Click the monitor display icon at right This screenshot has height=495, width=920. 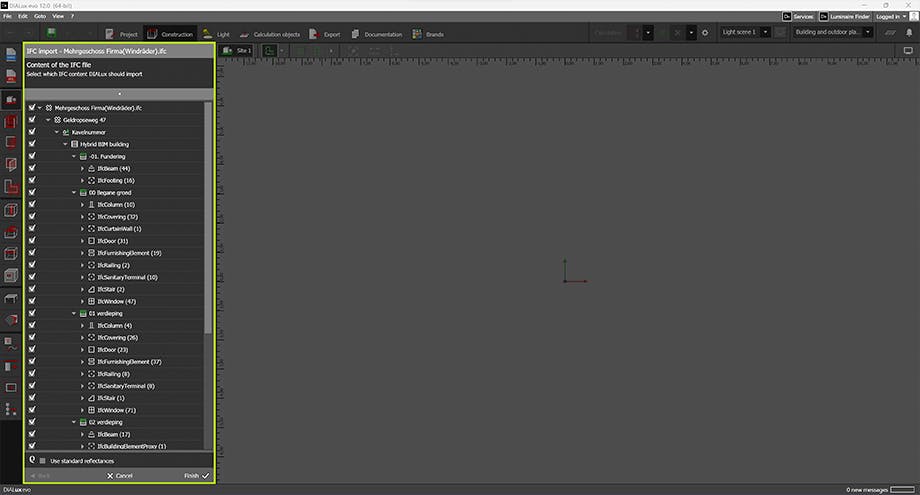click(x=908, y=51)
